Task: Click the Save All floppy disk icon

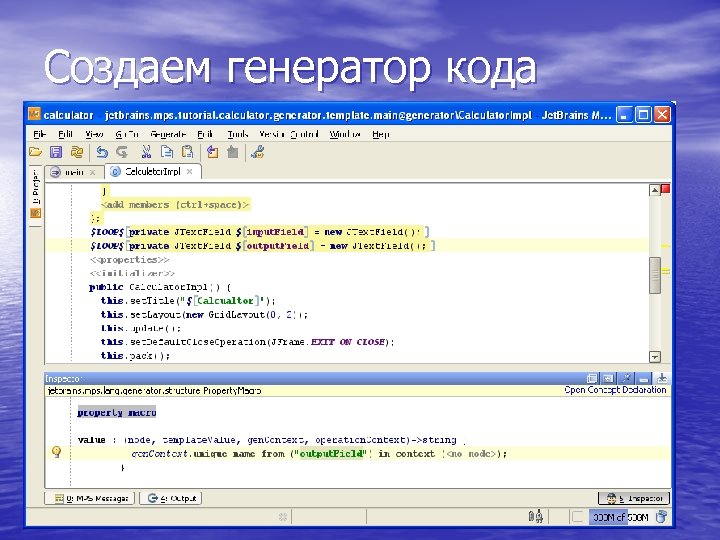Action: coord(56,152)
